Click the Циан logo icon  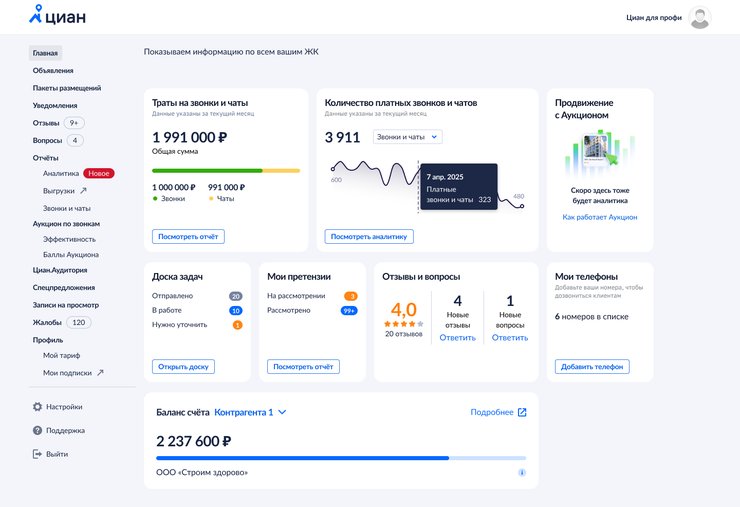37,15
